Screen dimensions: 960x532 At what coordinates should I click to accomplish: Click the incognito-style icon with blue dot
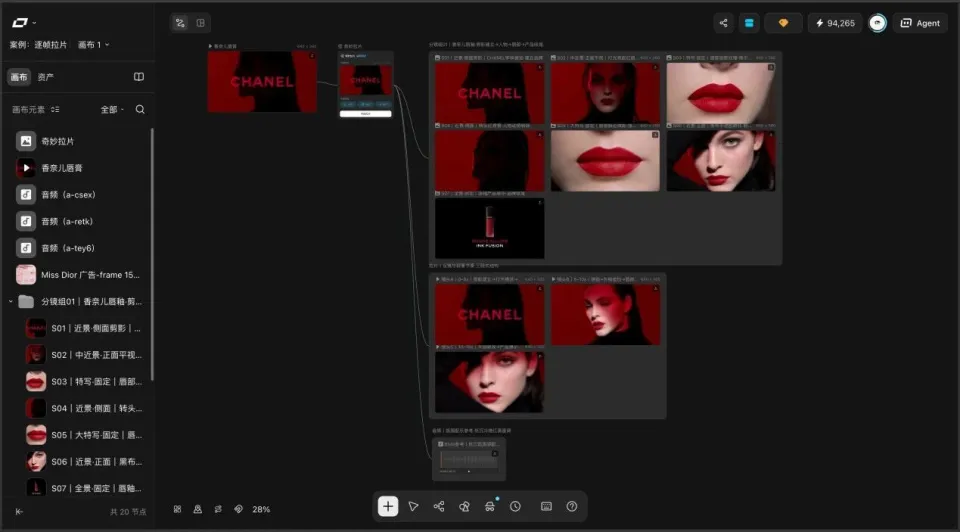[490, 506]
